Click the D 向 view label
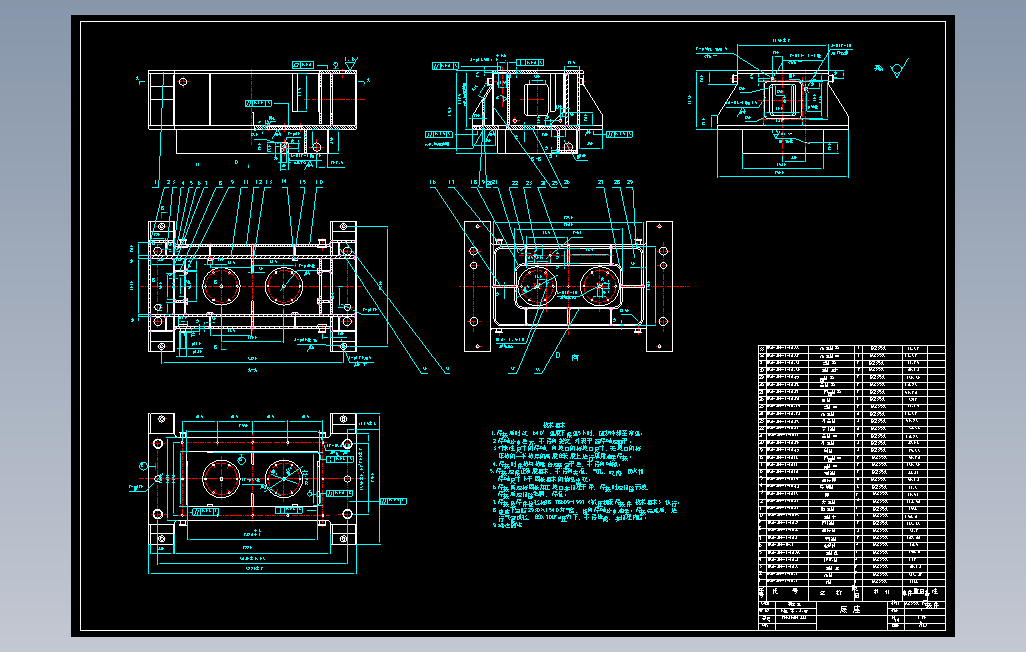The height and width of the screenshot is (652, 1026). click(x=567, y=356)
